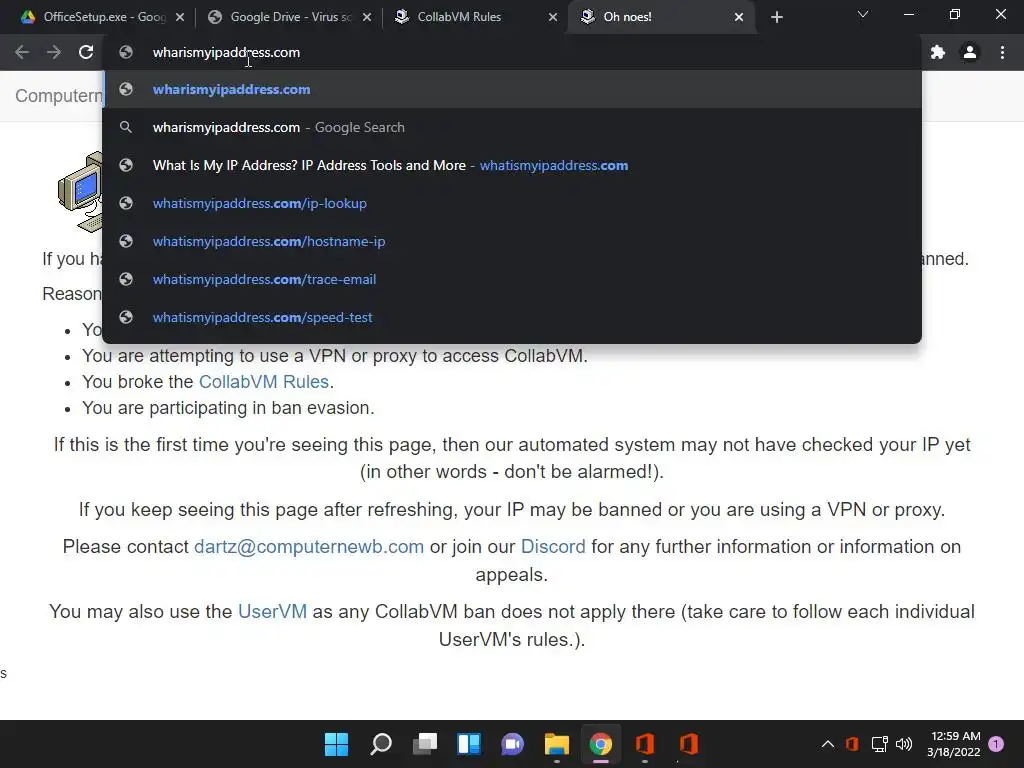This screenshot has height=768, width=1024.
Task: Open the UserVM link
Action: coord(272,611)
